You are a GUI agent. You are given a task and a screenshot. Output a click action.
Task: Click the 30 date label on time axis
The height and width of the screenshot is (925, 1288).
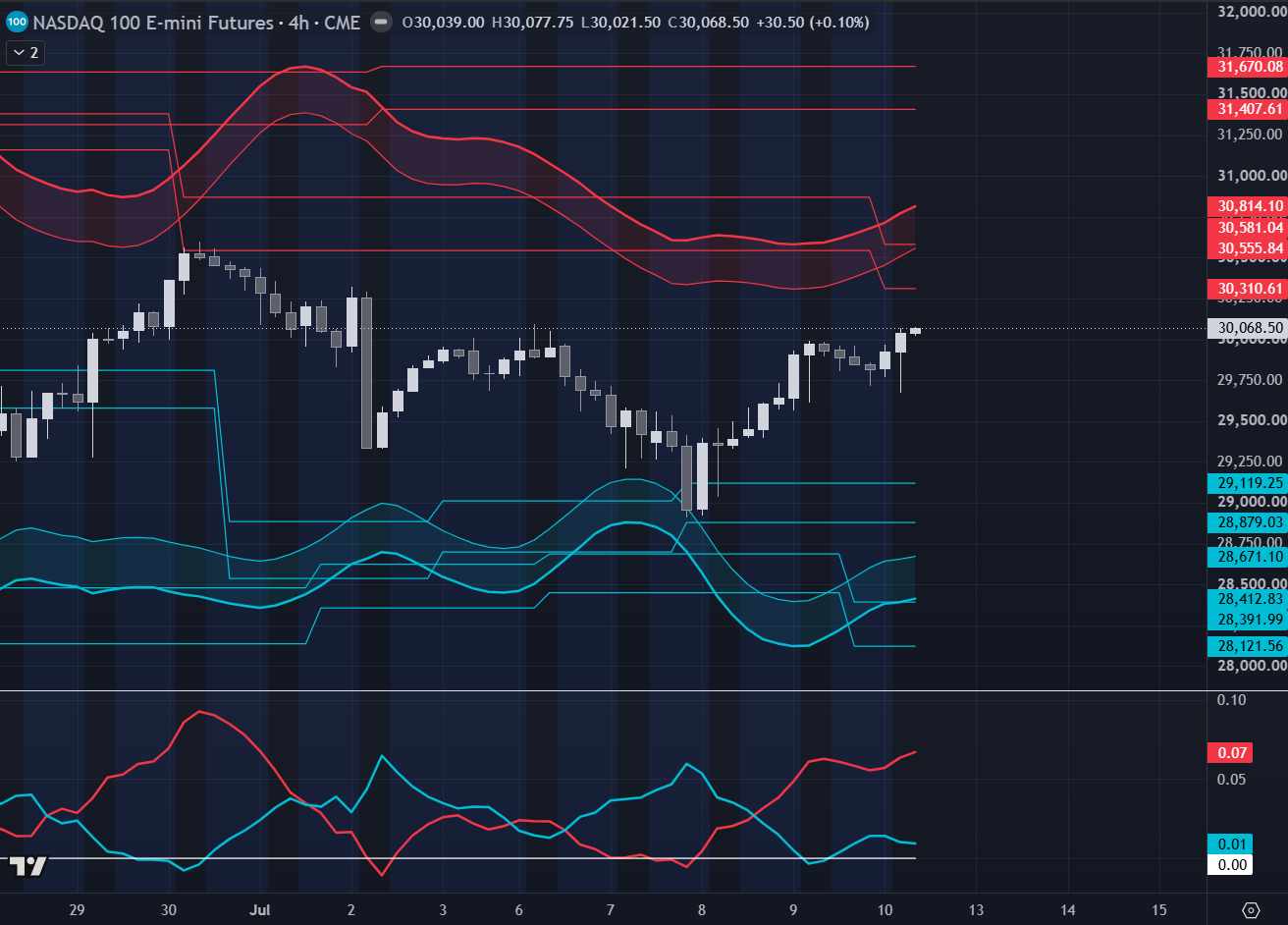click(169, 909)
